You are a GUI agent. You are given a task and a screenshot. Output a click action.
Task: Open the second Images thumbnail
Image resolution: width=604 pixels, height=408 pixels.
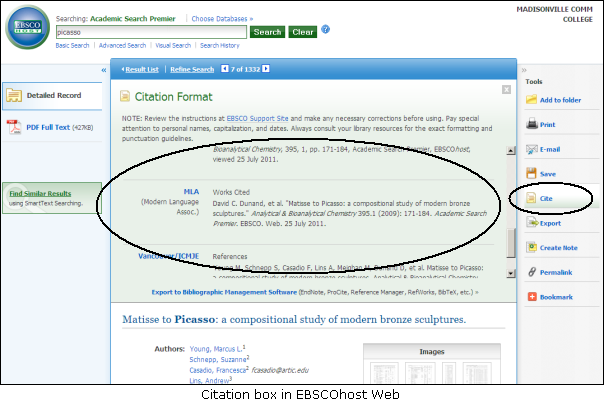pos(419,372)
